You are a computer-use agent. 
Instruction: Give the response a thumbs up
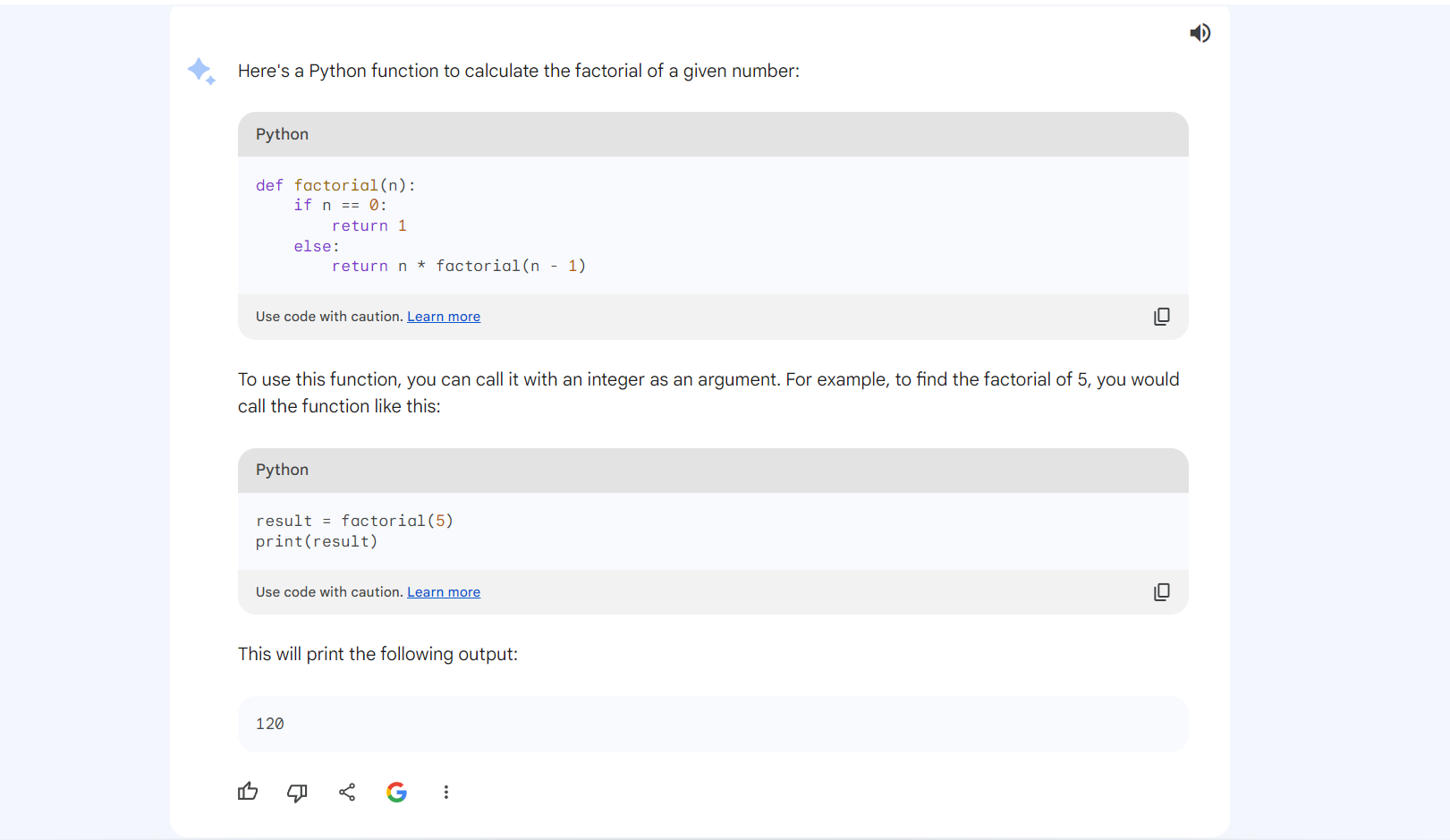(248, 792)
